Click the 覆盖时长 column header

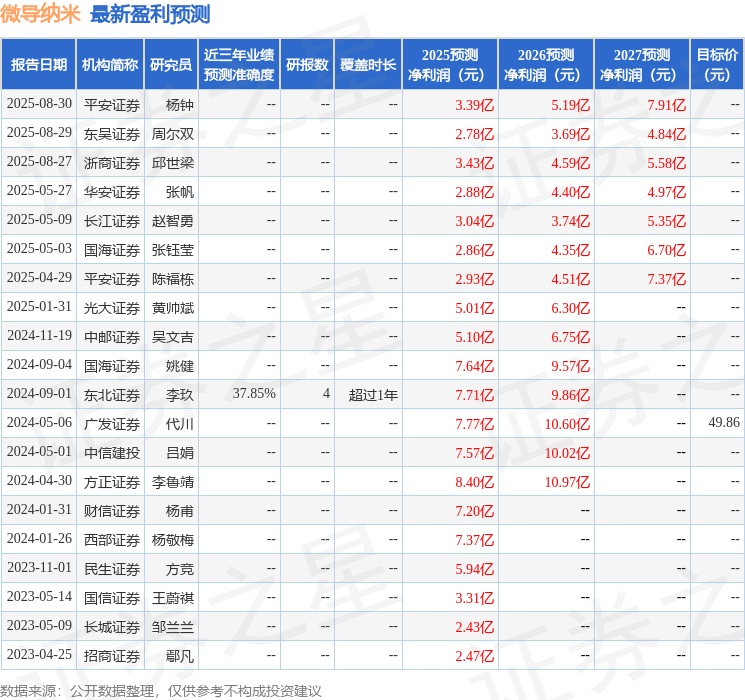[x=368, y=64]
